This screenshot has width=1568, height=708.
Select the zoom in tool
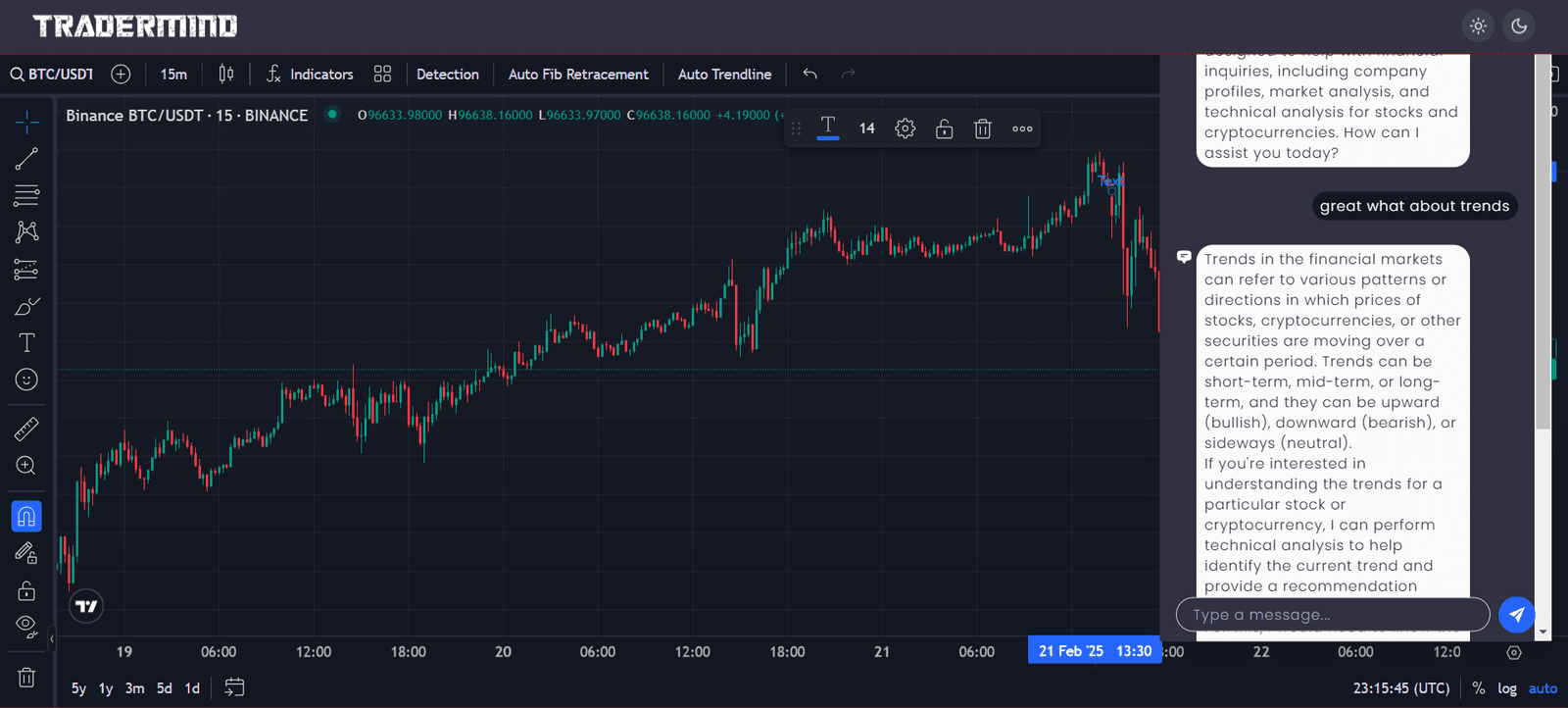26,466
